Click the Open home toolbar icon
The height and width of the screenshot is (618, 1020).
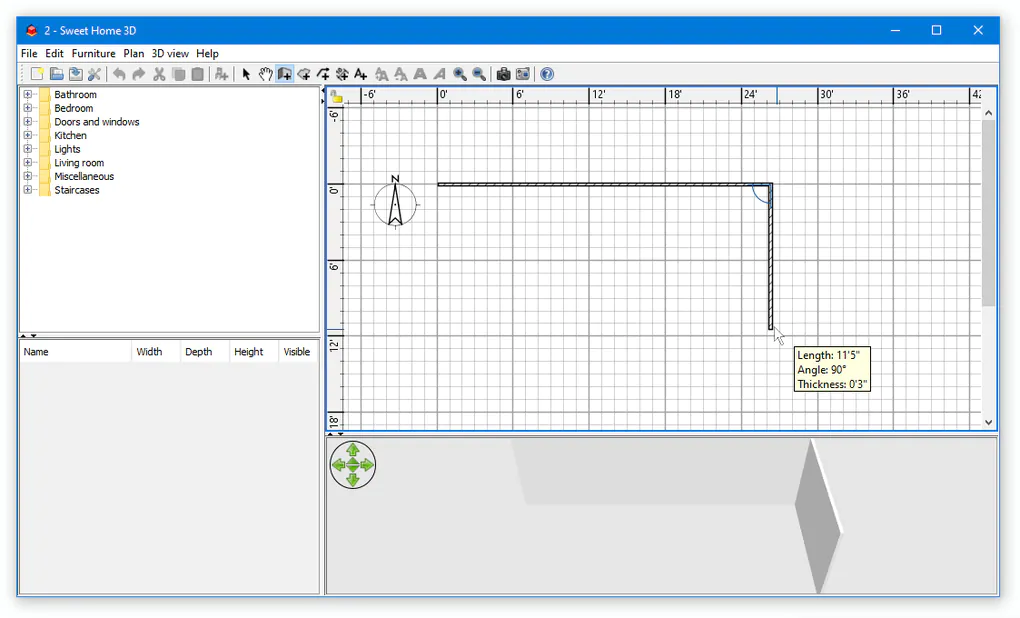tap(57, 74)
